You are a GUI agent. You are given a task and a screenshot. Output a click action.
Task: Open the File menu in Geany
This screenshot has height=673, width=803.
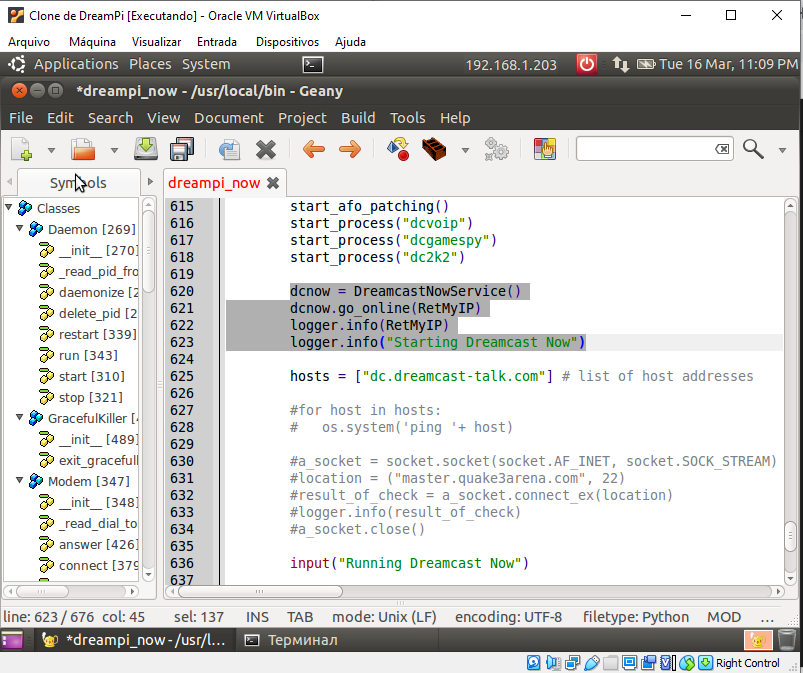tap(21, 118)
